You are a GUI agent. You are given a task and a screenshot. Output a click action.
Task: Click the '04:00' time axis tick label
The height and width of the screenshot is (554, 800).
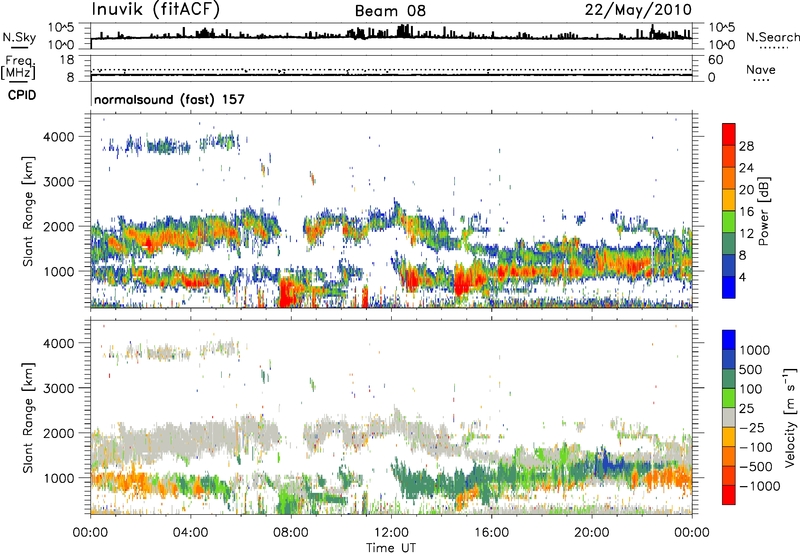(190, 533)
